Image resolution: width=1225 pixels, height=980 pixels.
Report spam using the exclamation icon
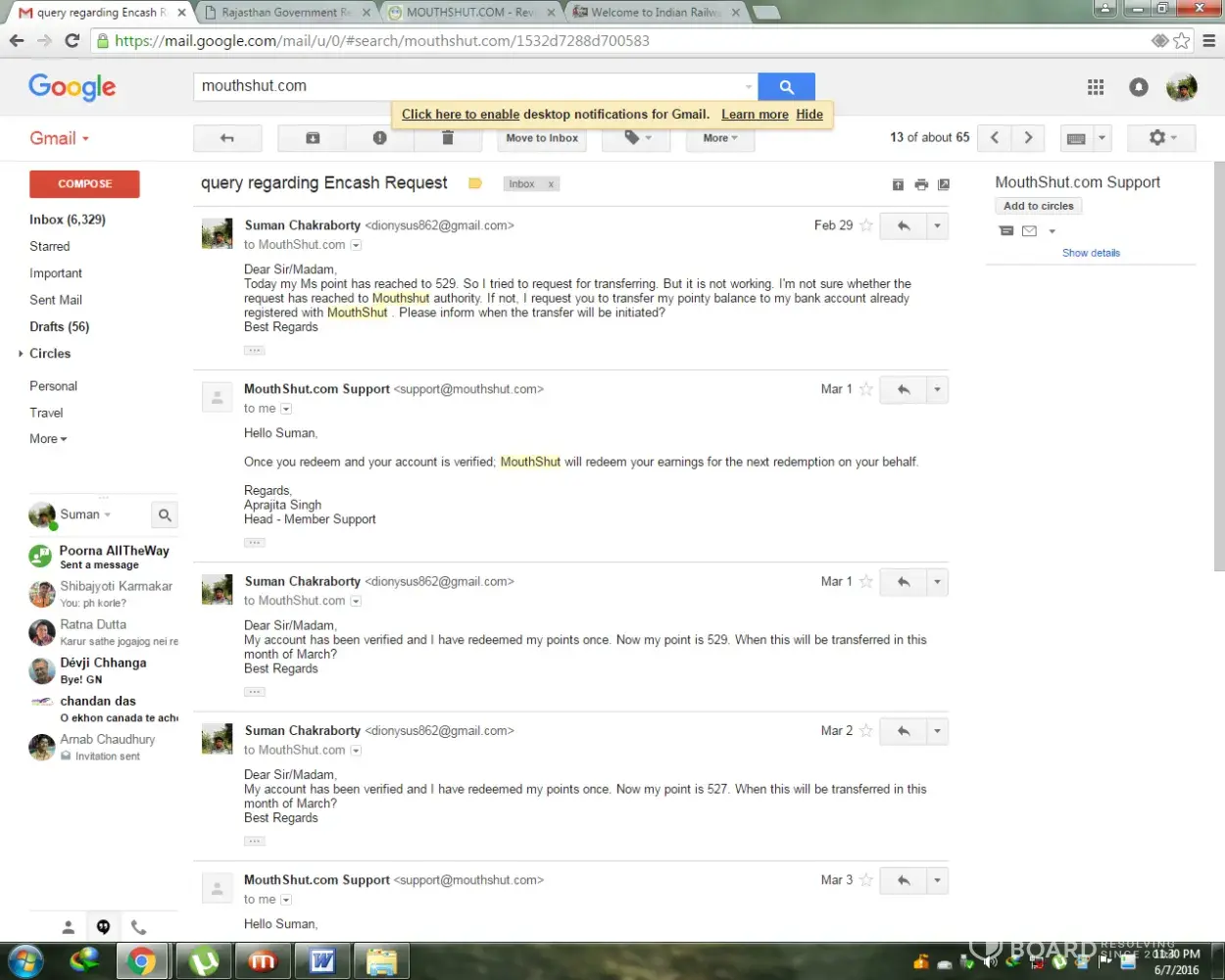click(379, 138)
